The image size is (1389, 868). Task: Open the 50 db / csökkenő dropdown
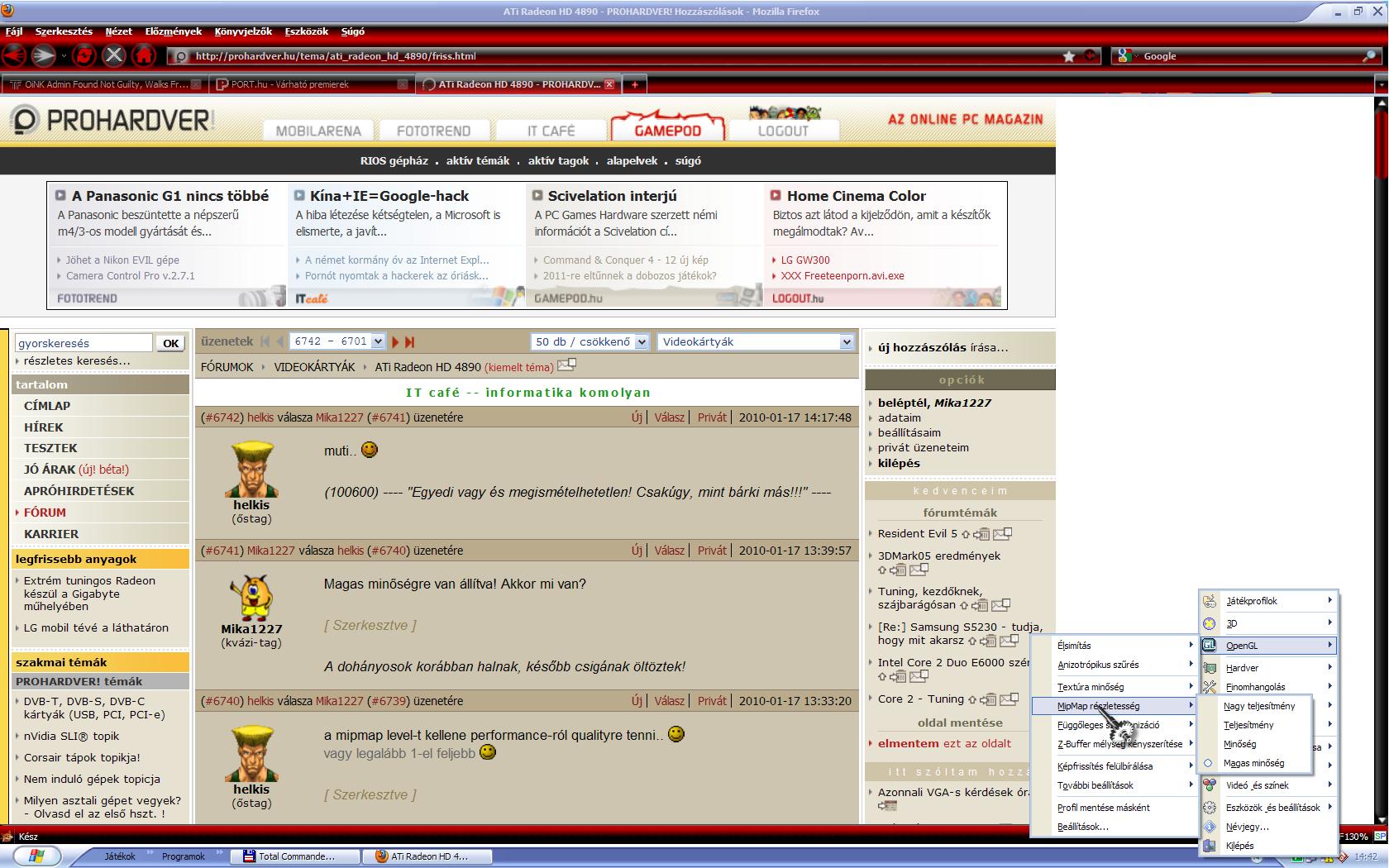tap(589, 341)
